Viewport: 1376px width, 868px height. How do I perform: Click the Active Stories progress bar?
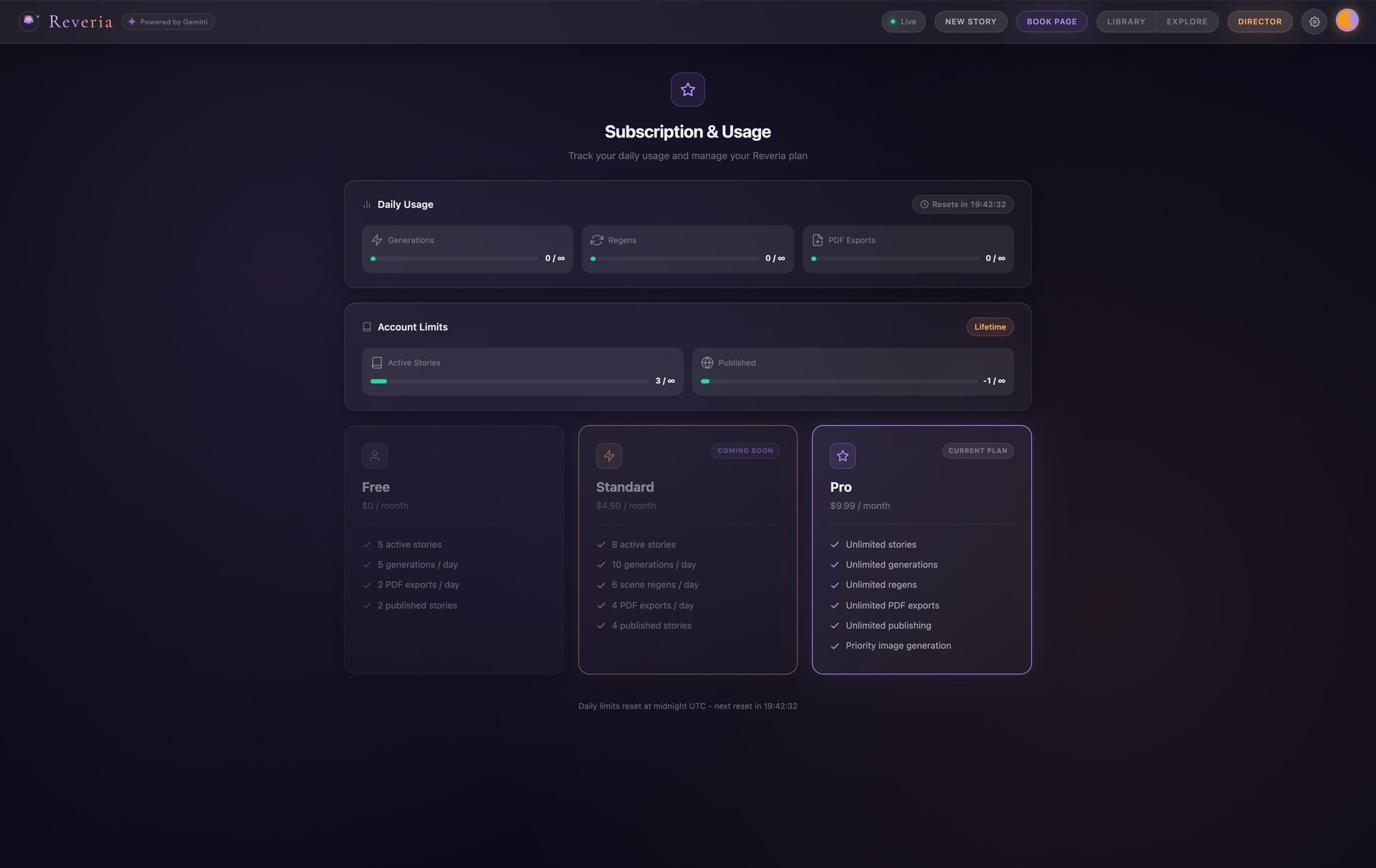509,381
